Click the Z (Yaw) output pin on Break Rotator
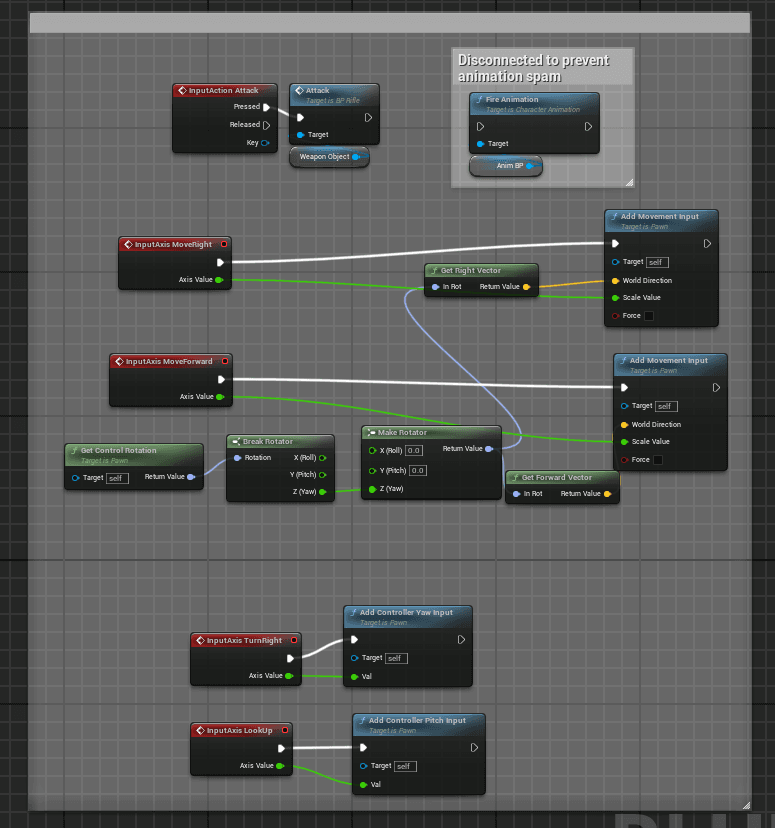The width and height of the screenshot is (775, 828). (x=323, y=492)
